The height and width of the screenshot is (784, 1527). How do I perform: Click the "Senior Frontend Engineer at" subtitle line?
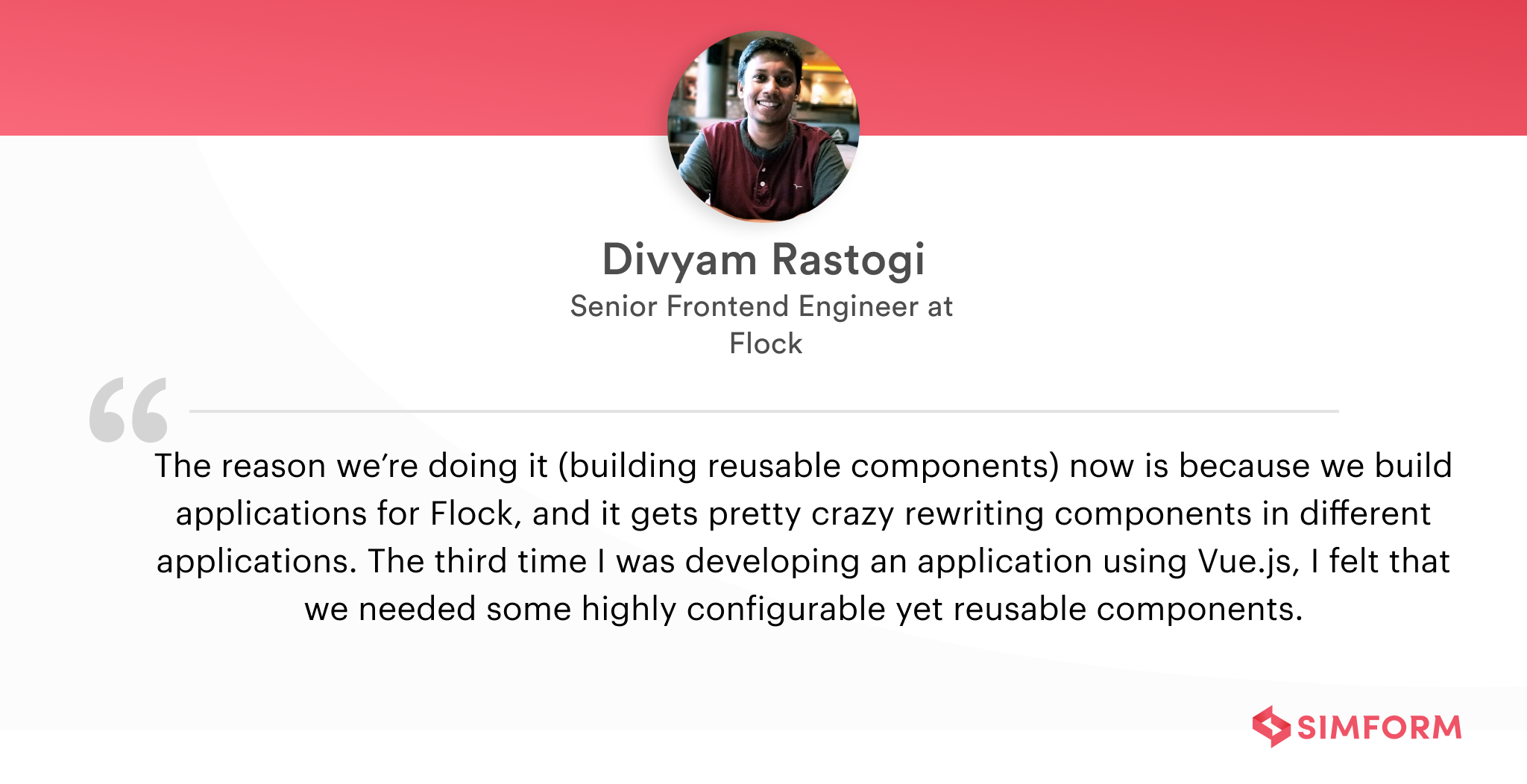click(x=761, y=306)
